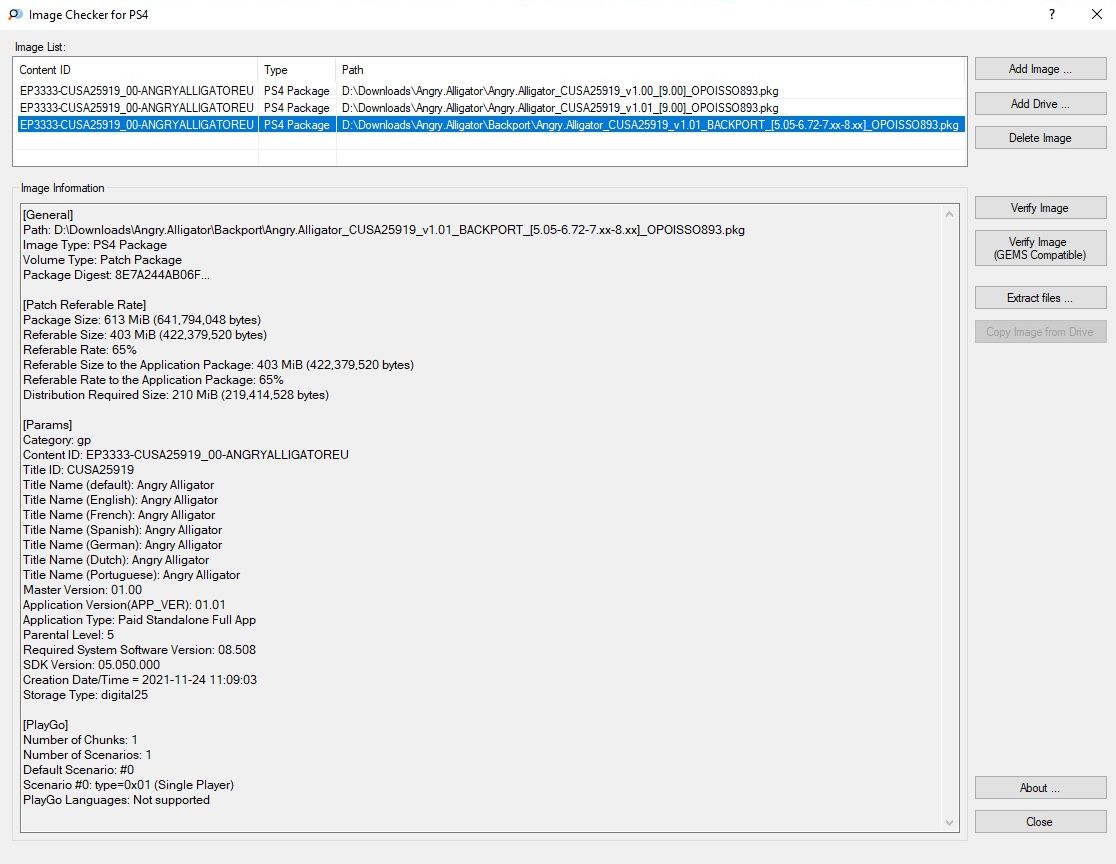Select the v1.00 package row path
1116x864 pixels.
click(x=560, y=91)
